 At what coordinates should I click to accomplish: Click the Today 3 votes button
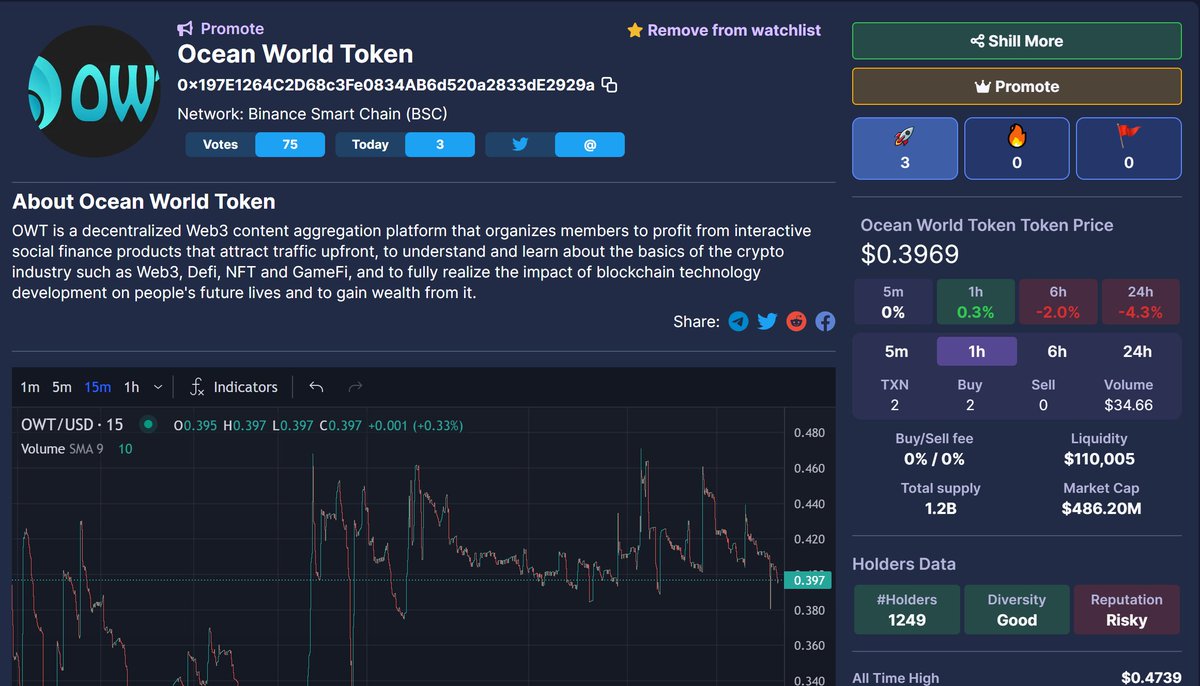pos(405,144)
